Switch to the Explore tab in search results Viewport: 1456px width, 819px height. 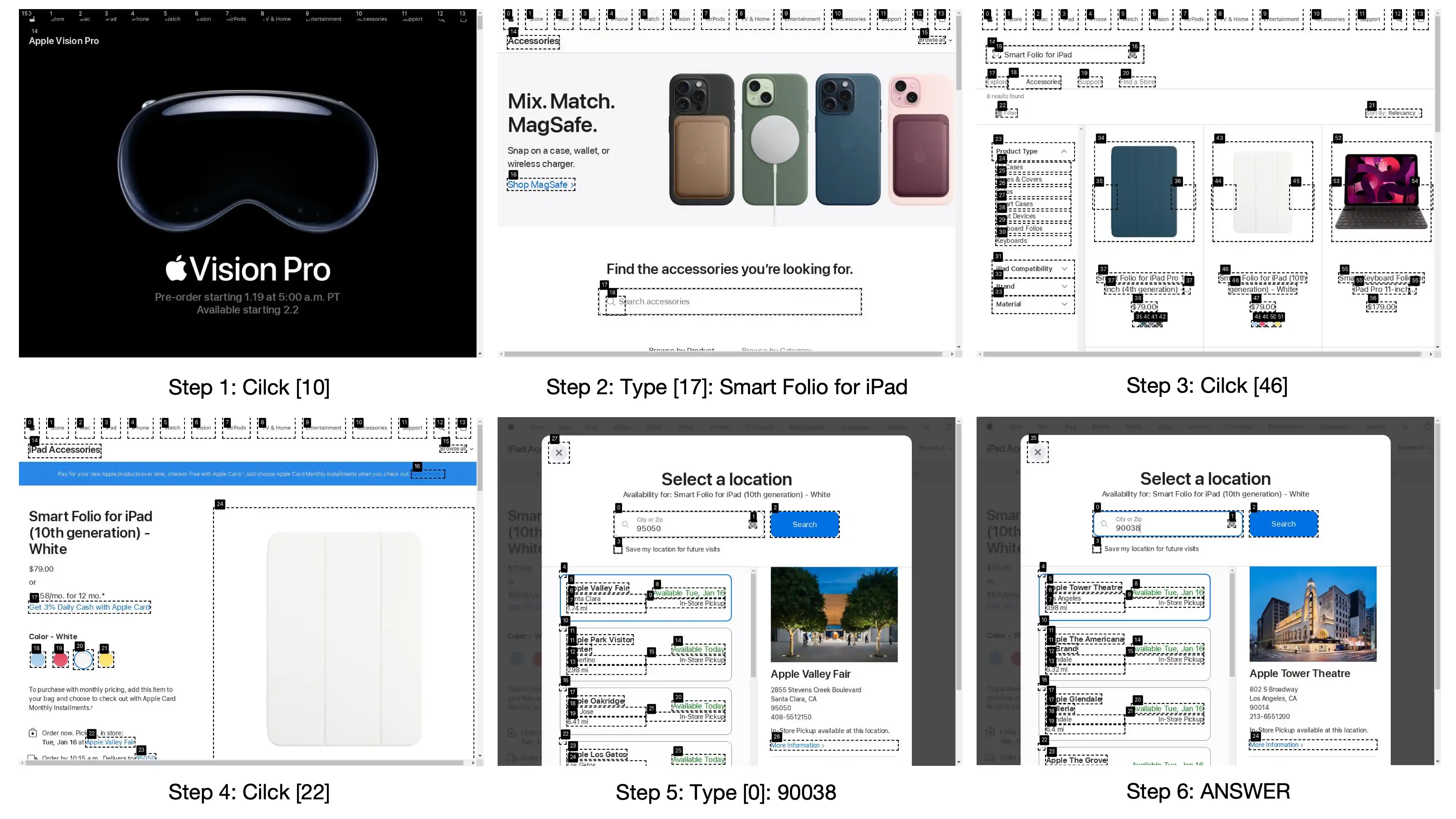pos(997,82)
